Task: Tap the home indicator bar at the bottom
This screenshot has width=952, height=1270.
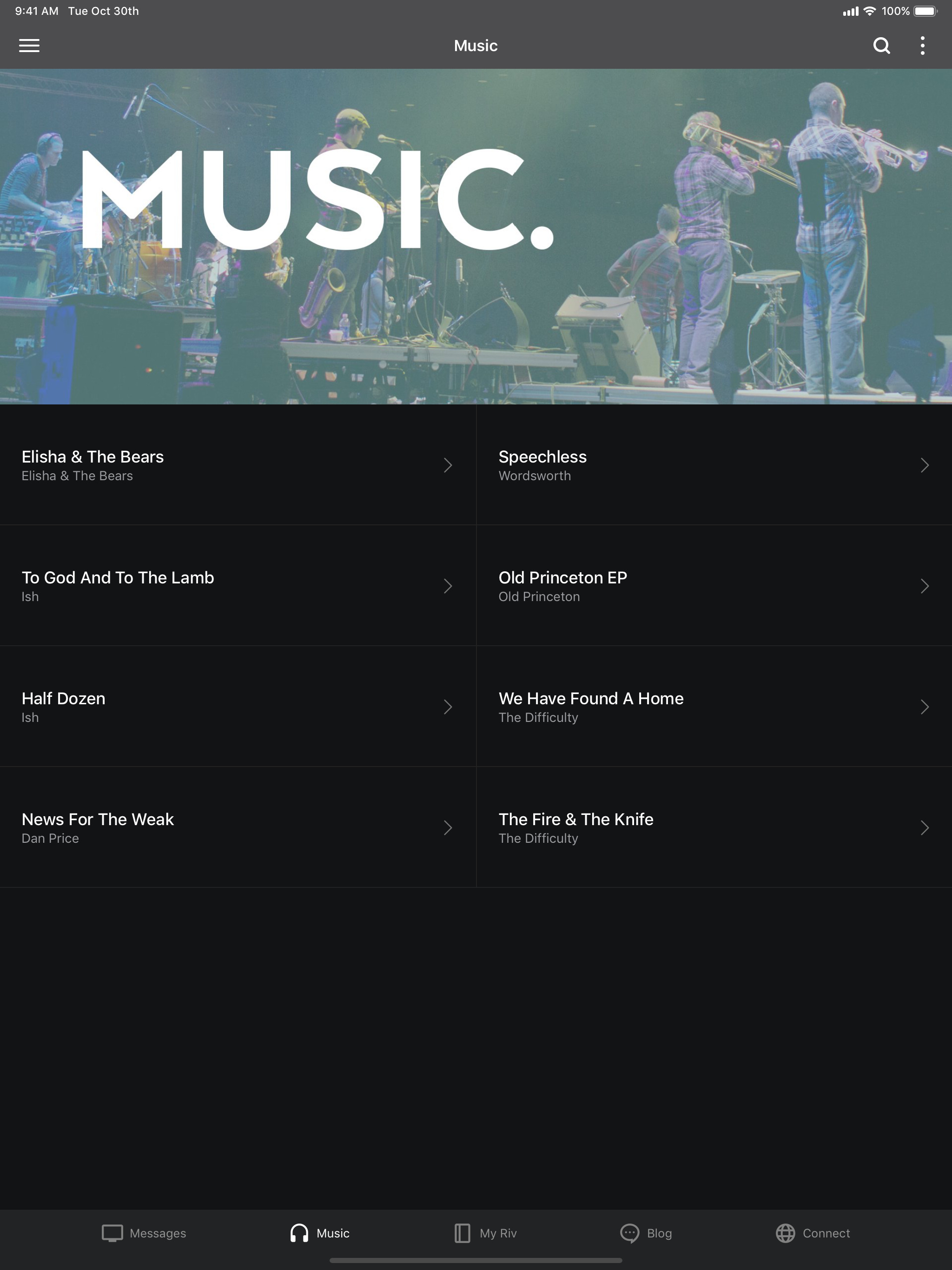Action: (x=476, y=1261)
